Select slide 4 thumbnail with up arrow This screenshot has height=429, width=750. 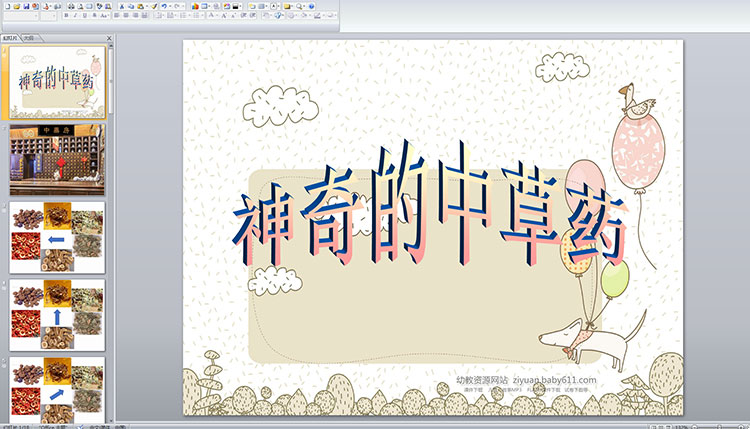57,315
